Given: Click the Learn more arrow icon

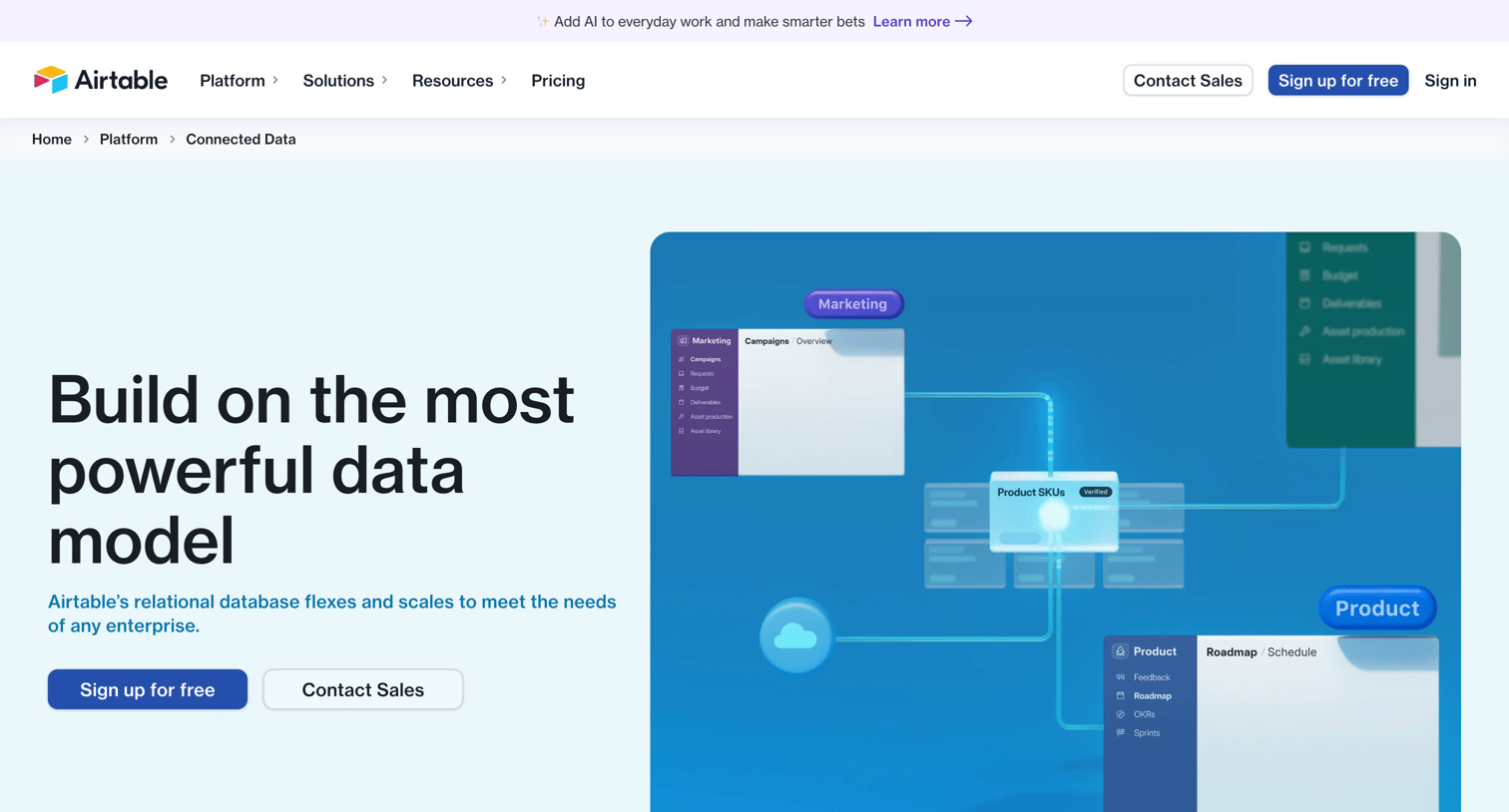Looking at the screenshot, I should coord(964,21).
